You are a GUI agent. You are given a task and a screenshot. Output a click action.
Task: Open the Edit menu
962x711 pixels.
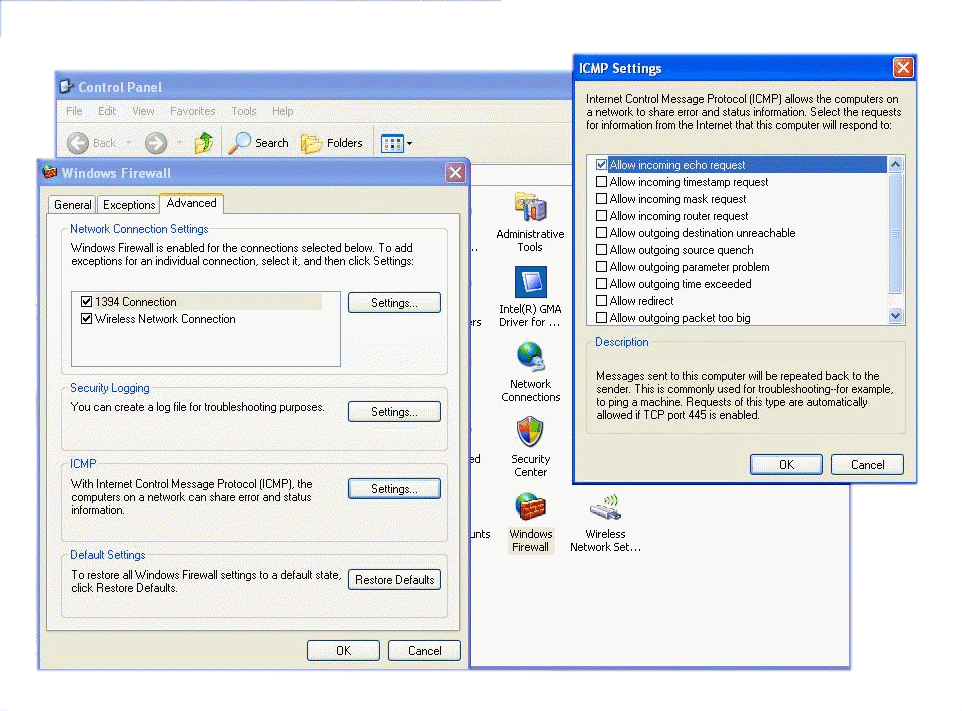click(x=107, y=111)
